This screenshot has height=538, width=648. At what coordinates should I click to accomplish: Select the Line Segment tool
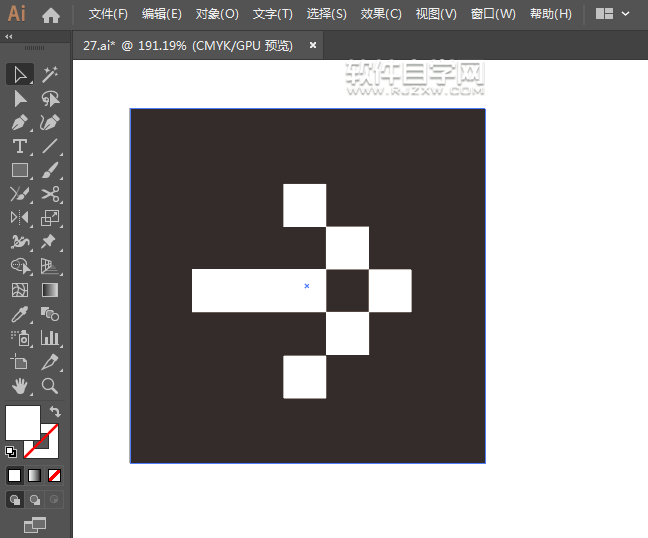50,146
